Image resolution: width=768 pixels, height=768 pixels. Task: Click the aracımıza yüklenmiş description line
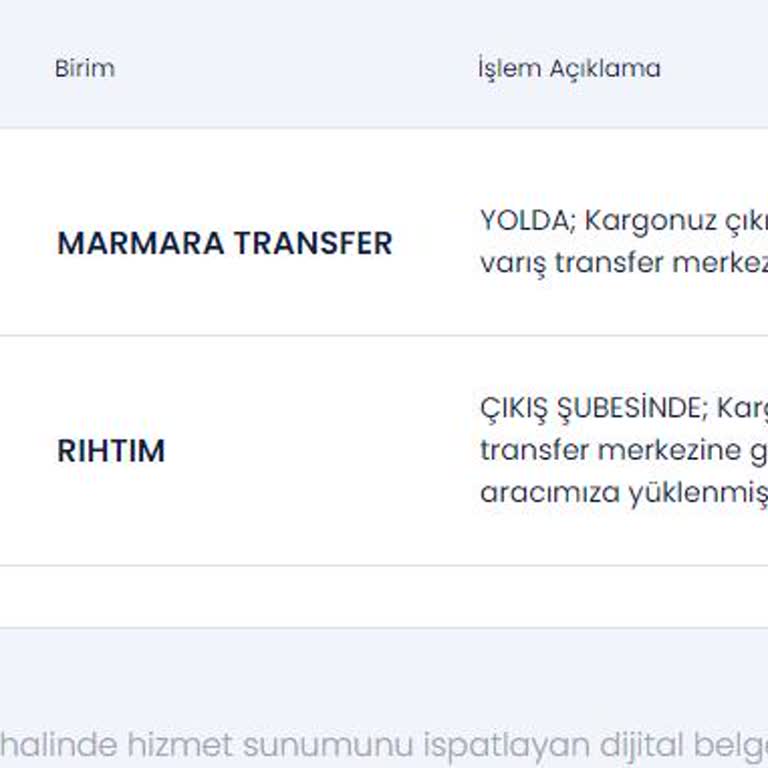(x=624, y=492)
